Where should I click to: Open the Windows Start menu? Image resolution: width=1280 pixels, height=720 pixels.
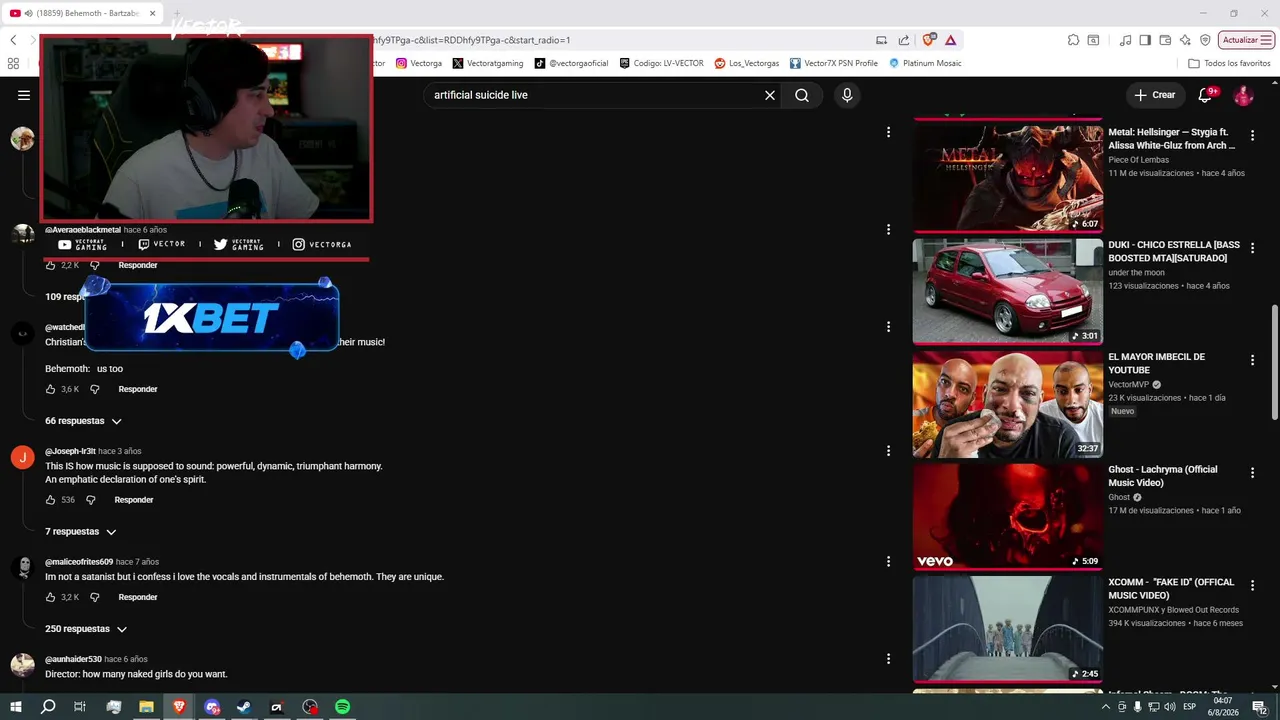[15, 707]
